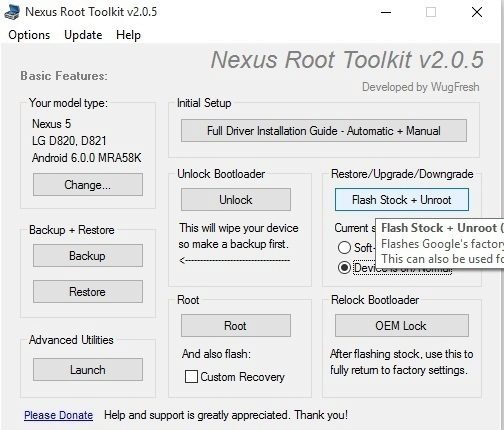Click 'Help and support is greatly appreciated' text
This screenshot has width=504, height=430.
pyautogui.click(x=196, y=415)
